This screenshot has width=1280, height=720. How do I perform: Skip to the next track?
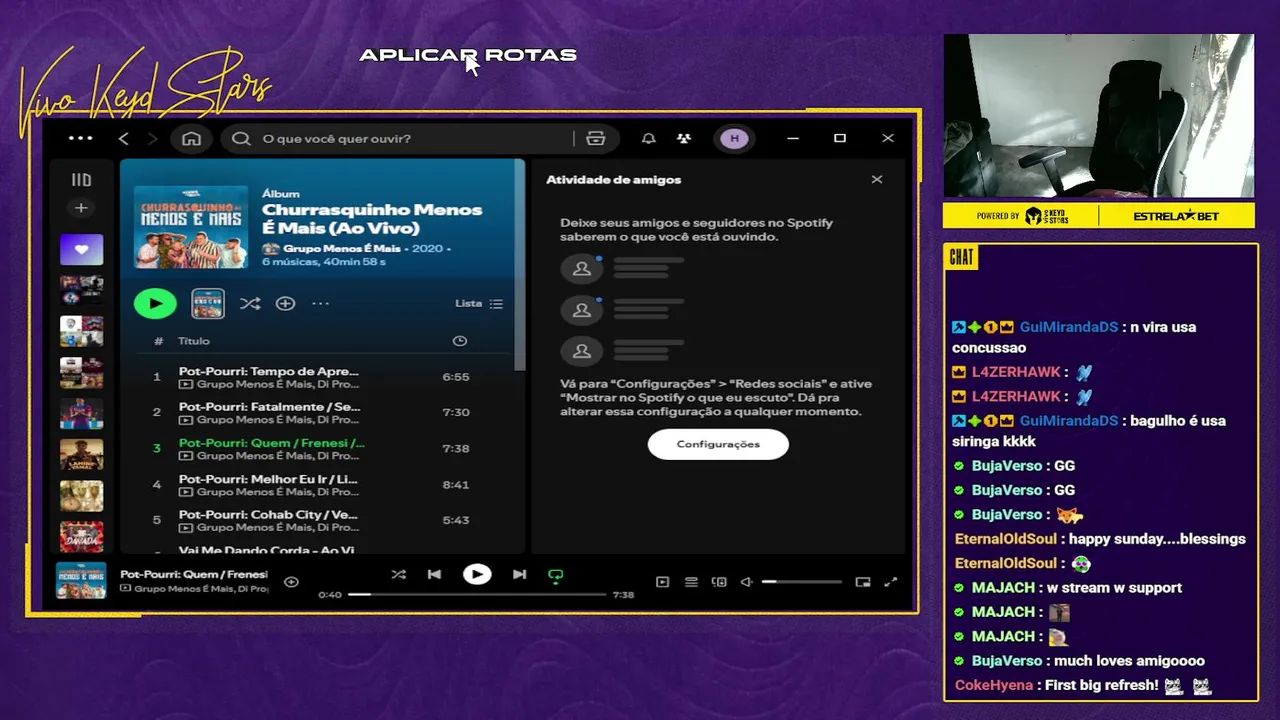pyautogui.click(x=519, y=574)
